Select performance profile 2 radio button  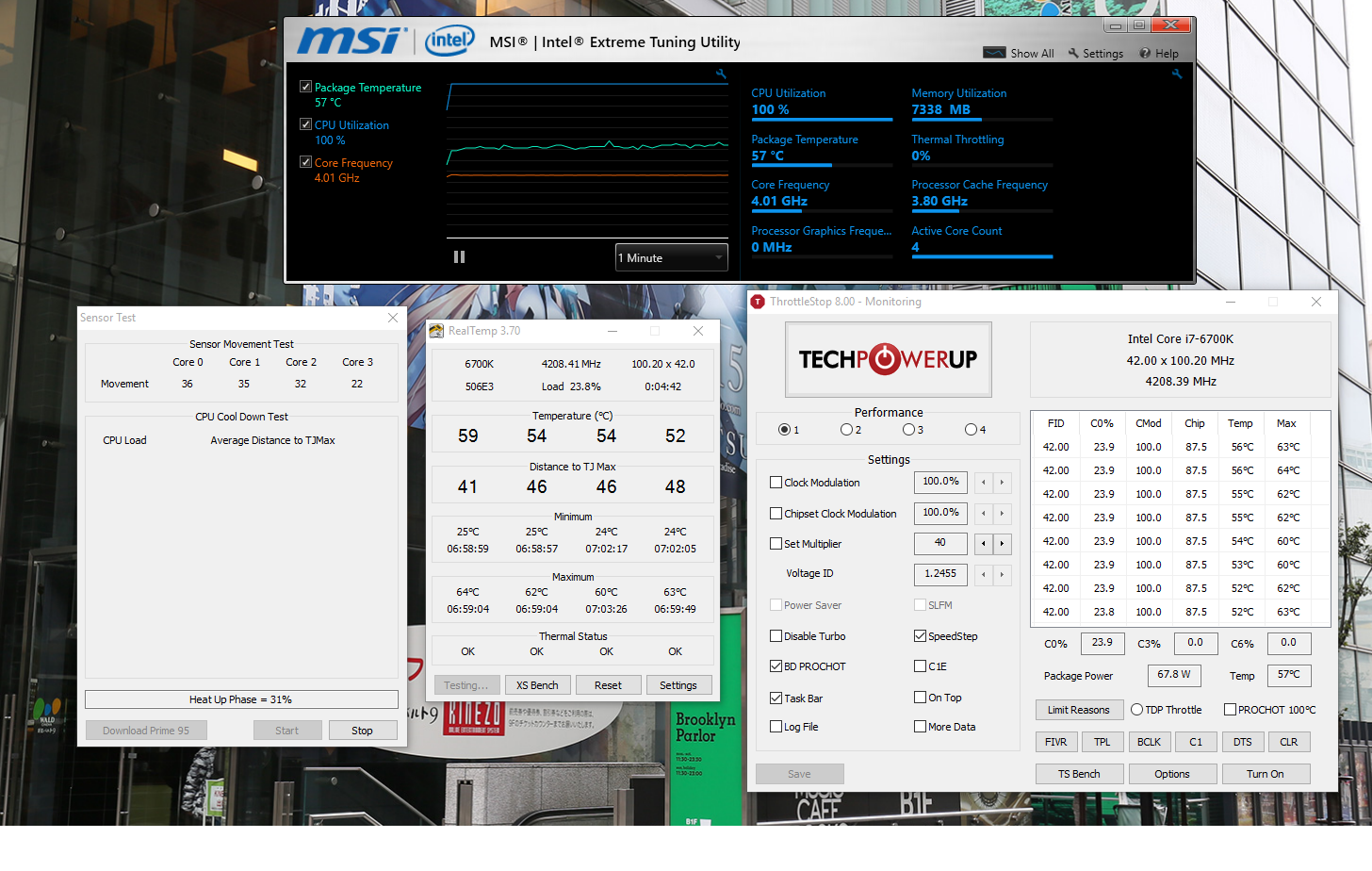pos(846,430)
